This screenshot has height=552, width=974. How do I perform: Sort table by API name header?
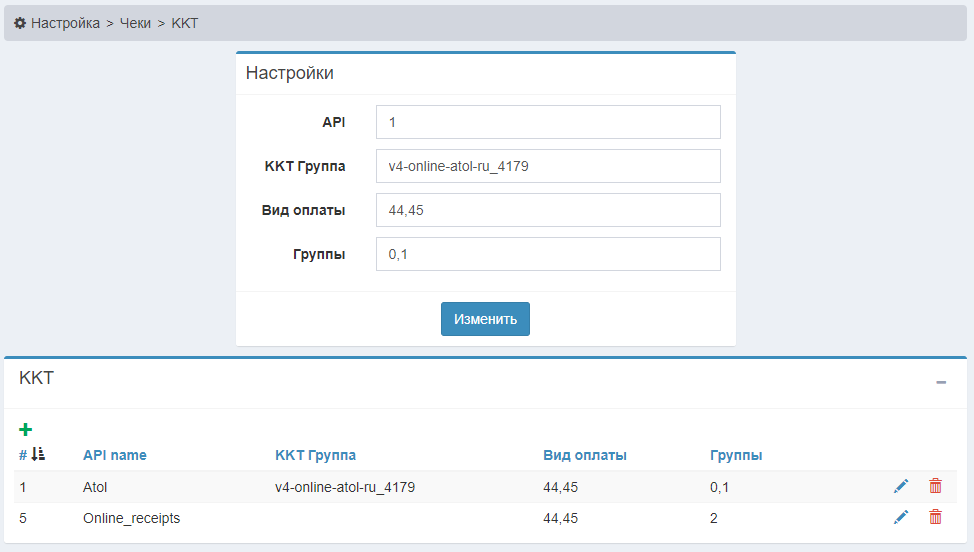[114, 455]
